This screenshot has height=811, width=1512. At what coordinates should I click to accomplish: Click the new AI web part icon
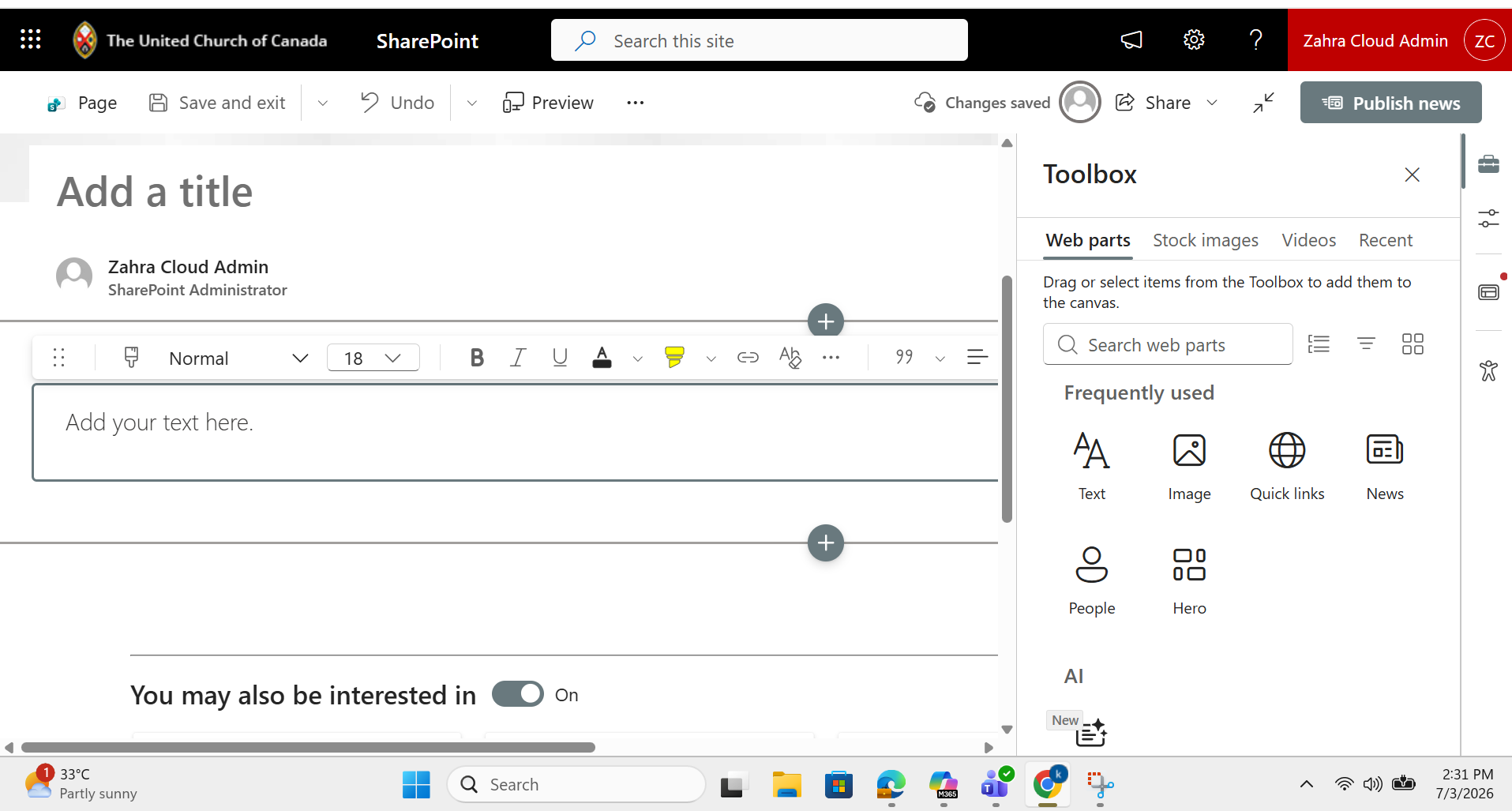point(1091,733)
